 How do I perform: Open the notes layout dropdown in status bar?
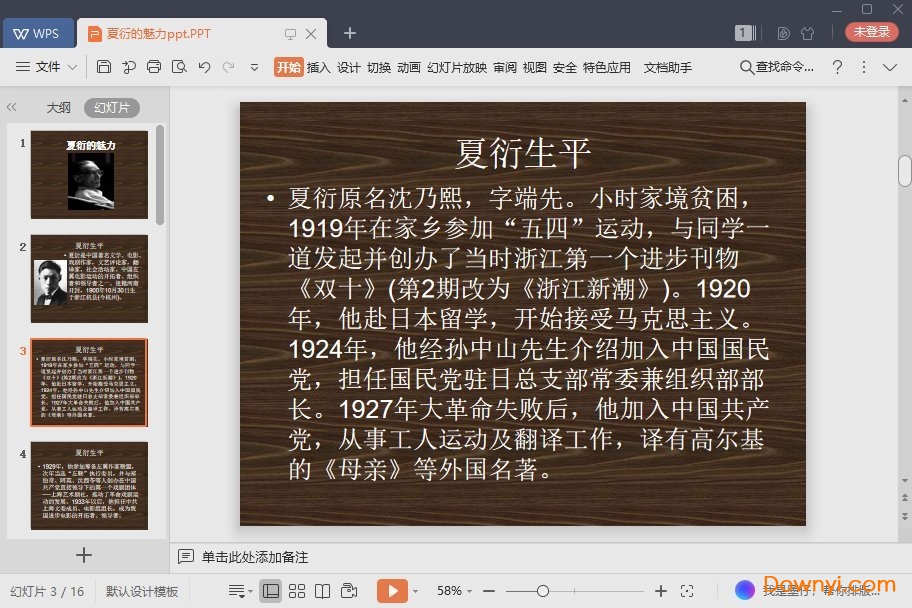(240, 591)
